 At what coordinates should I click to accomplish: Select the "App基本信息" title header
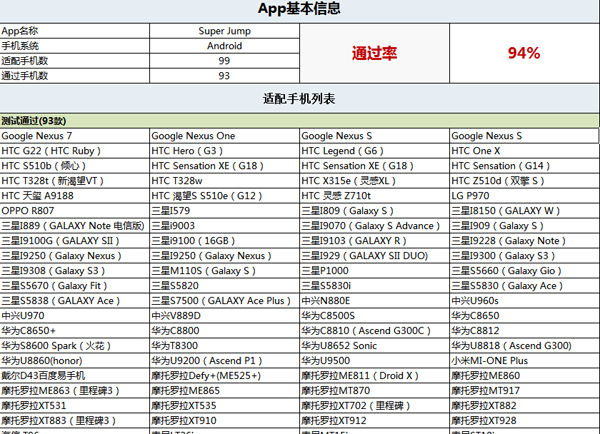[x=299, y=9]
